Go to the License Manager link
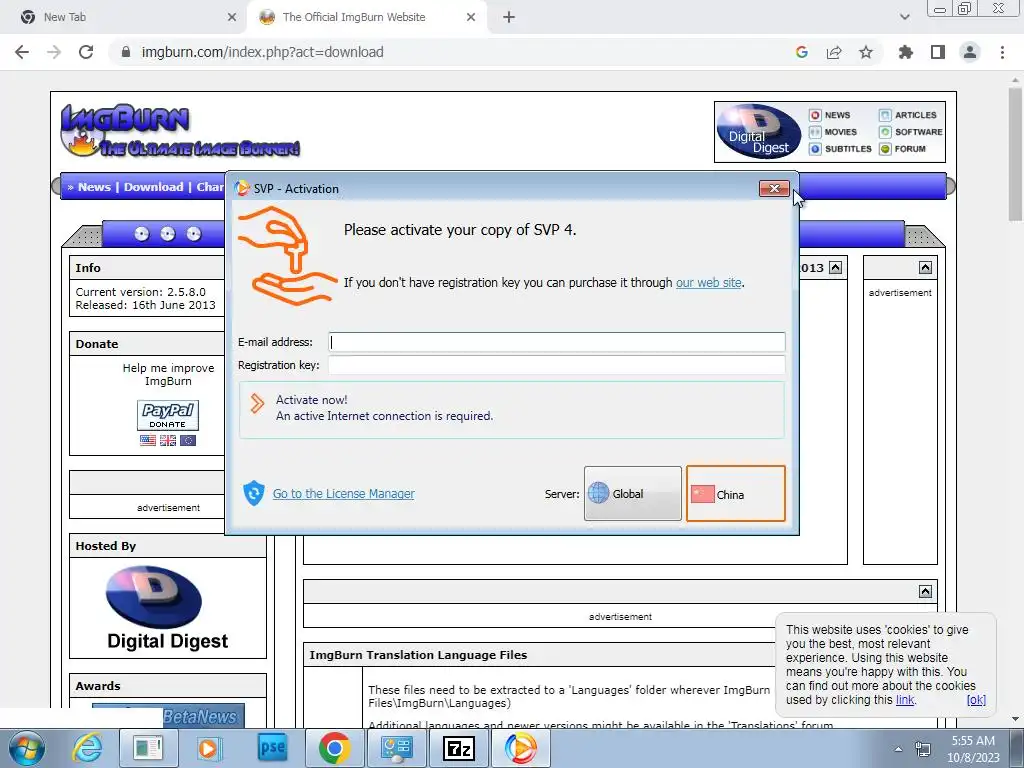 [344, 494]
